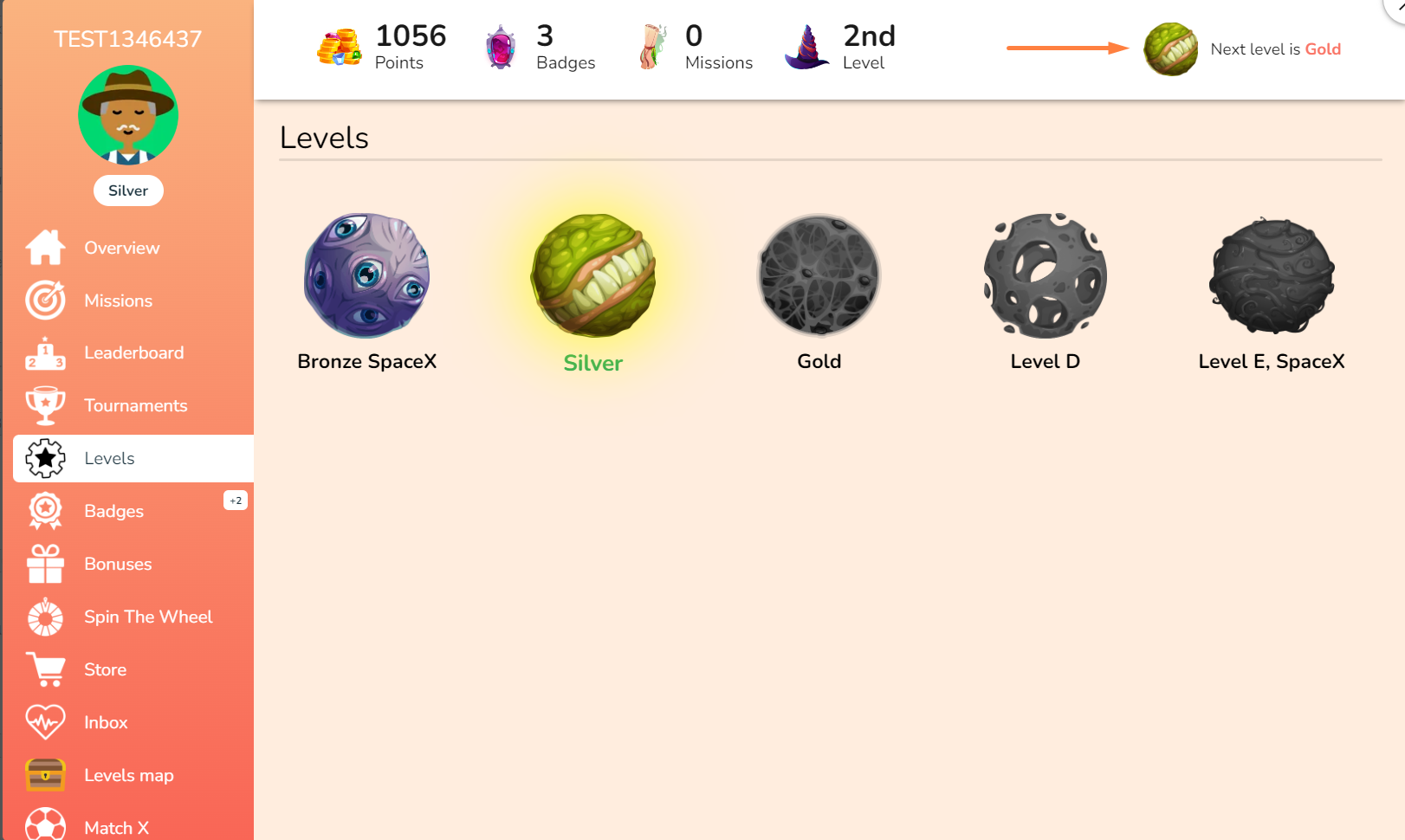Select the Tournaments trophy icon
The image size is (1405, 840).
[45, 406]
